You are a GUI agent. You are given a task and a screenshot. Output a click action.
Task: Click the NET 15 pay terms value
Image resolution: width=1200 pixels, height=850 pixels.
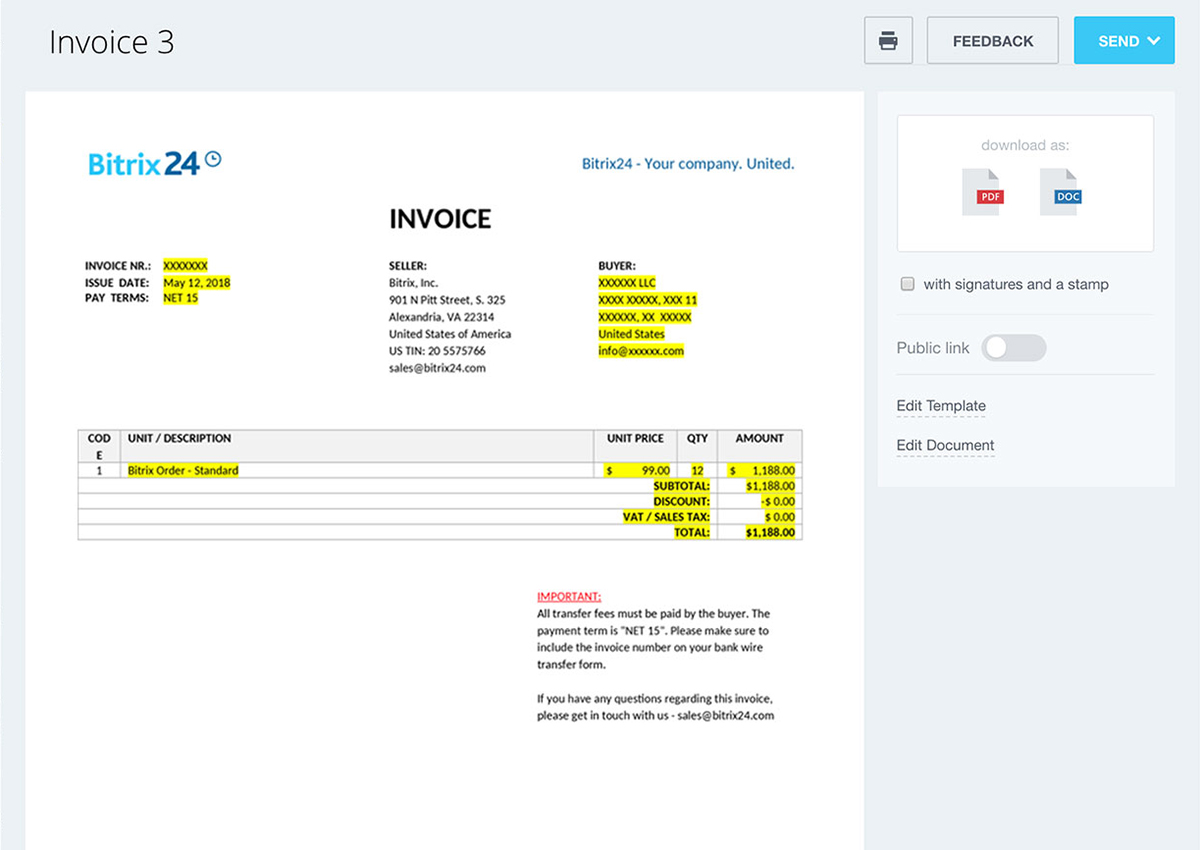tap(181, 298)
